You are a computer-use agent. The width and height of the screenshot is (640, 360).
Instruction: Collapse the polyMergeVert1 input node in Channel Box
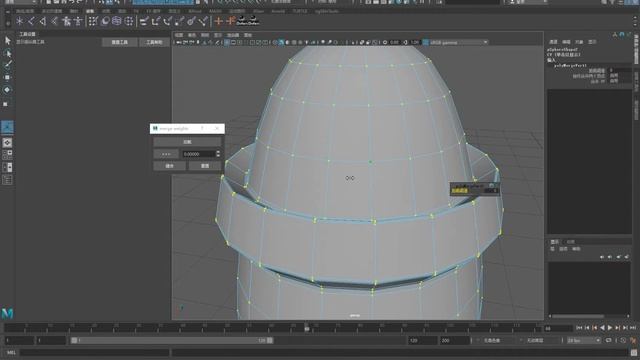(570, 65)
